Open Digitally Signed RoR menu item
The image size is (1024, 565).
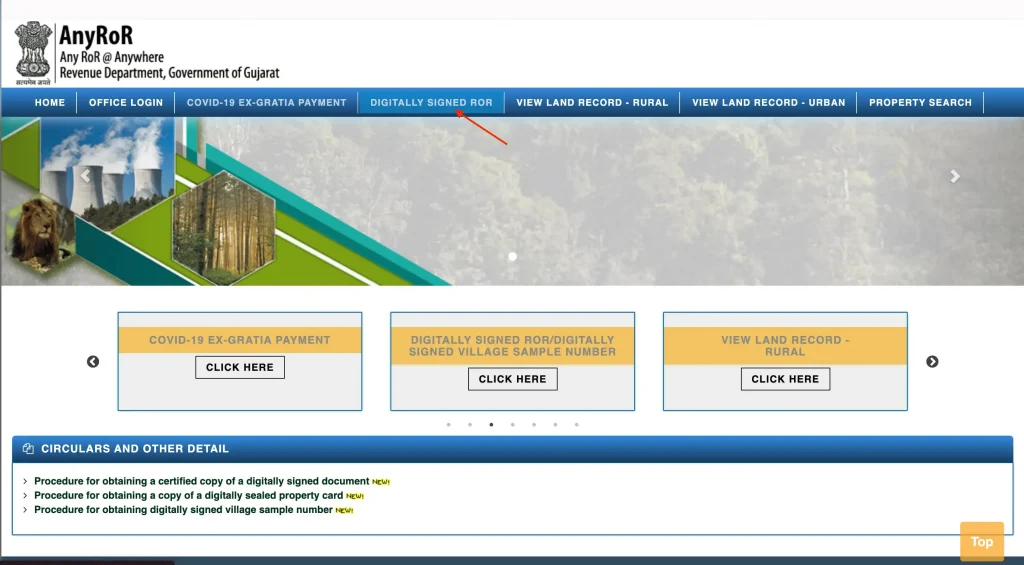tap(431, 103)
